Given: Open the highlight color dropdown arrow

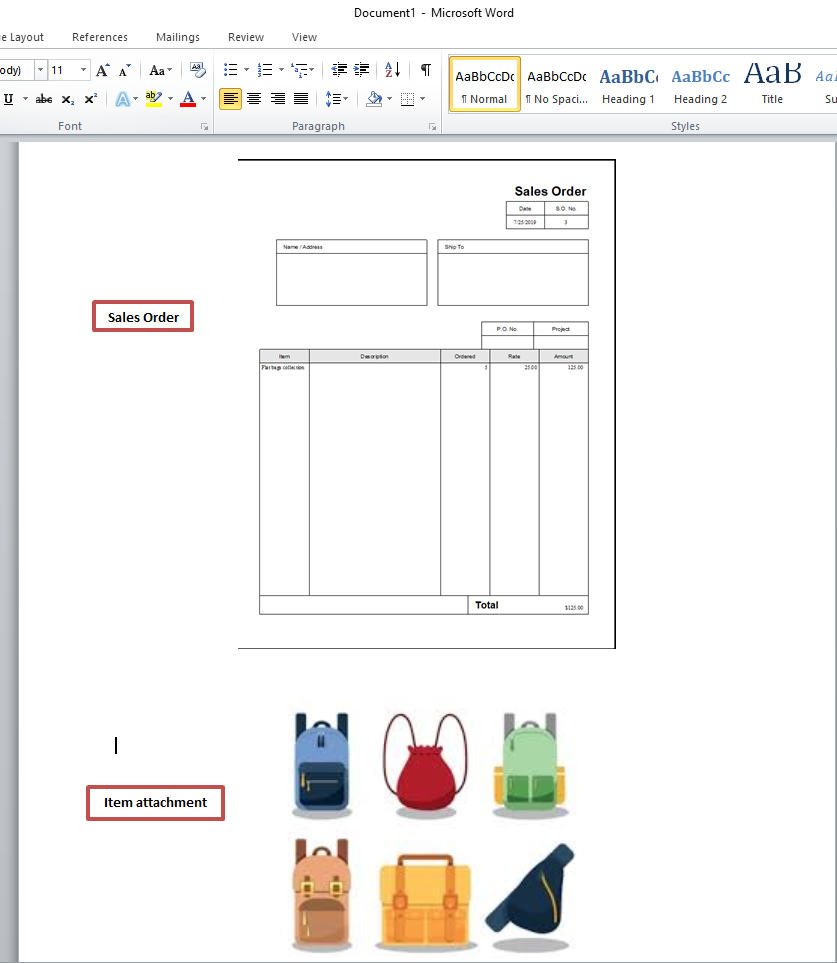Looking at the screenshot, I should point(170,99).
